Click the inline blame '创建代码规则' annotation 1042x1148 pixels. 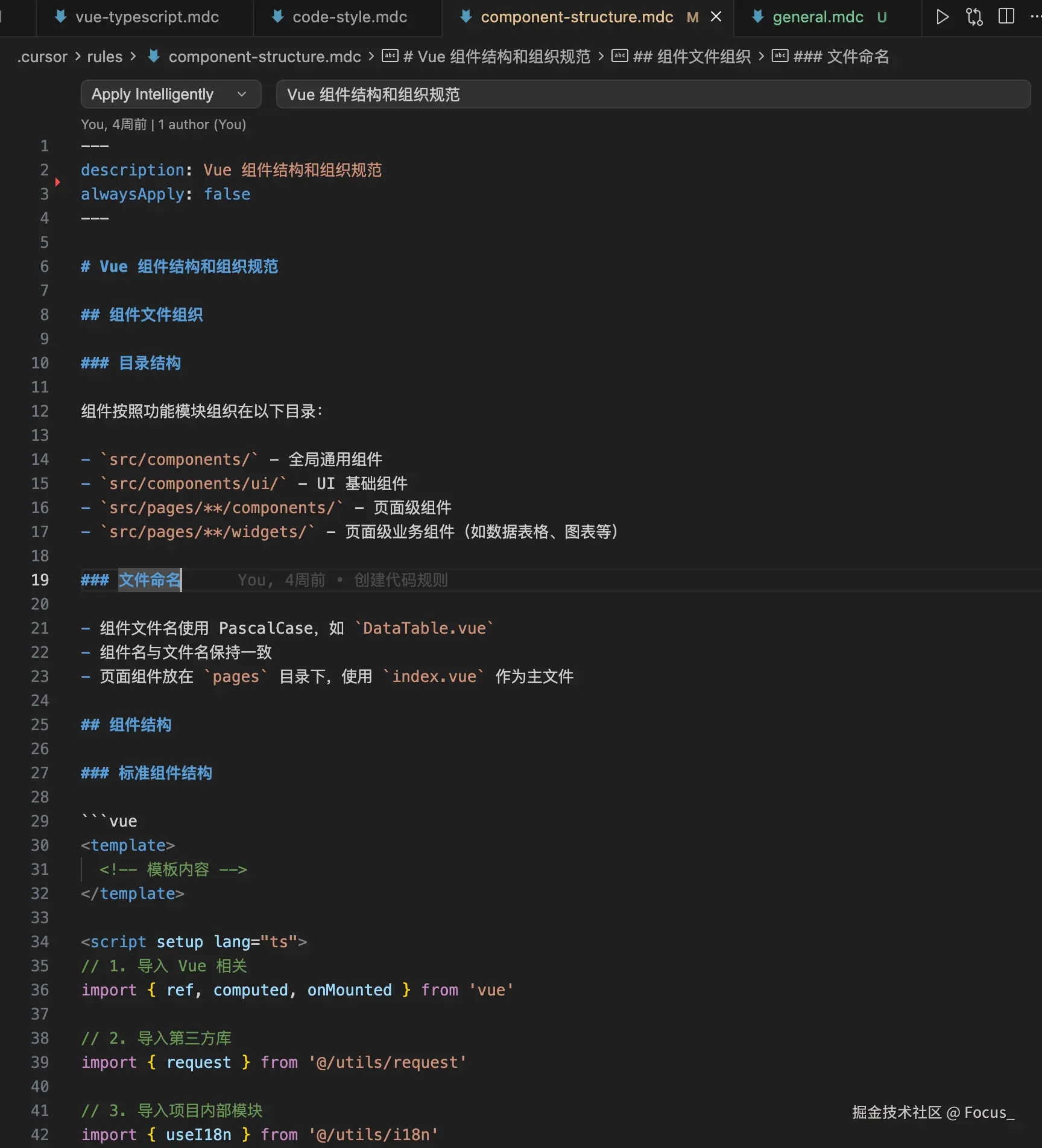(x=401, y=580)
